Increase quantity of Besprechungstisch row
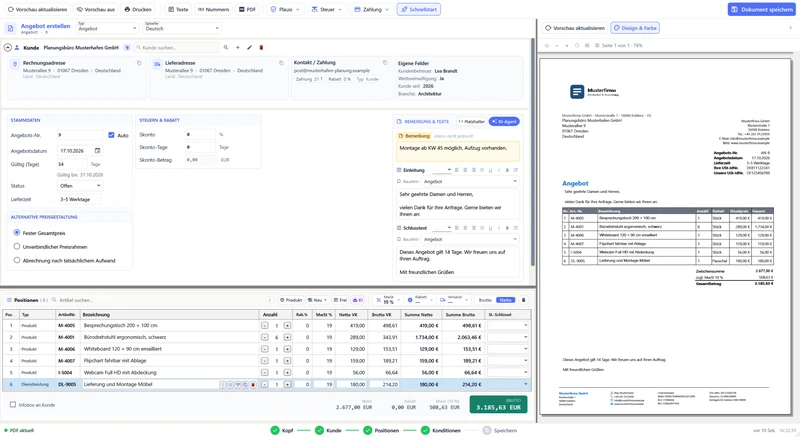This screenshot has height=437, width=800. [x=287, y=325]
